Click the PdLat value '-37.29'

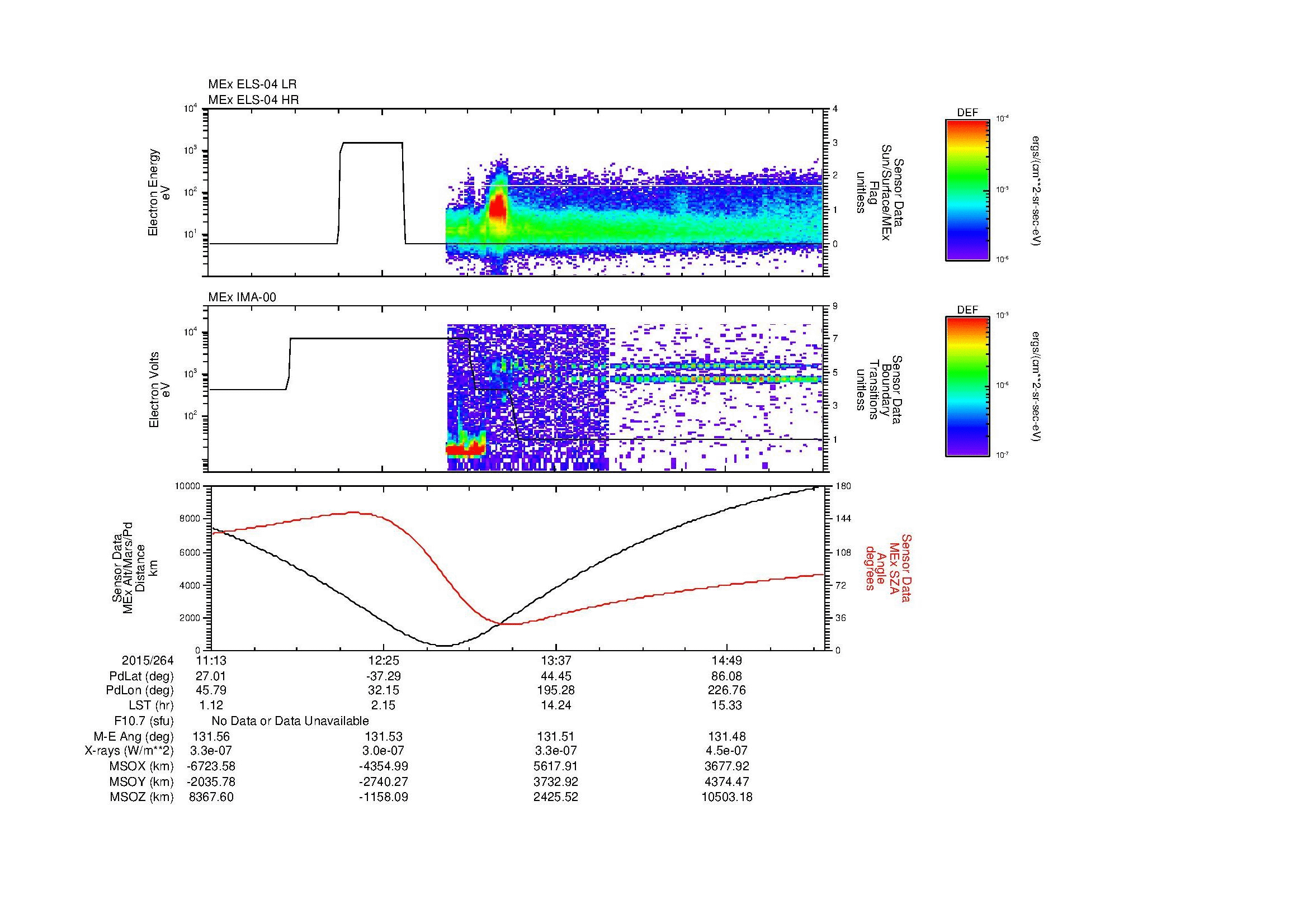coord(384,676)
